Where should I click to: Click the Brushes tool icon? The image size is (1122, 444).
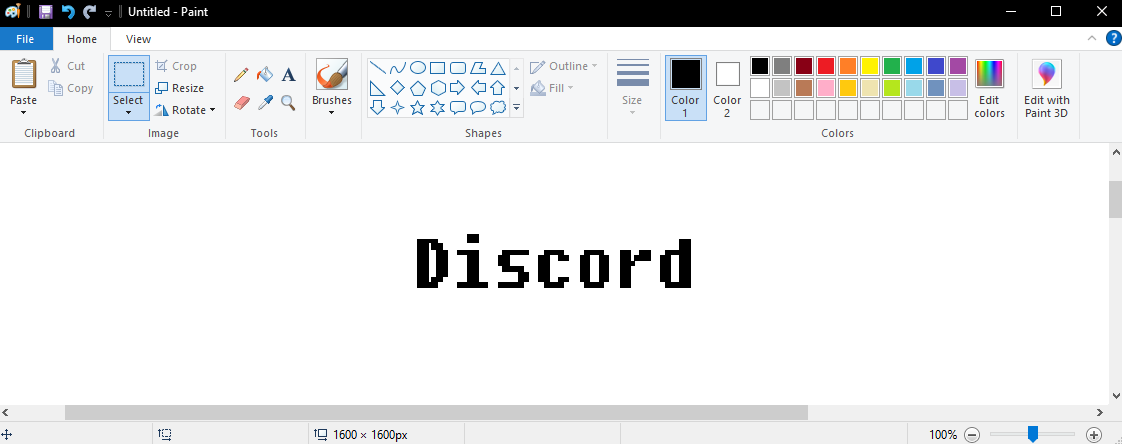331,74
